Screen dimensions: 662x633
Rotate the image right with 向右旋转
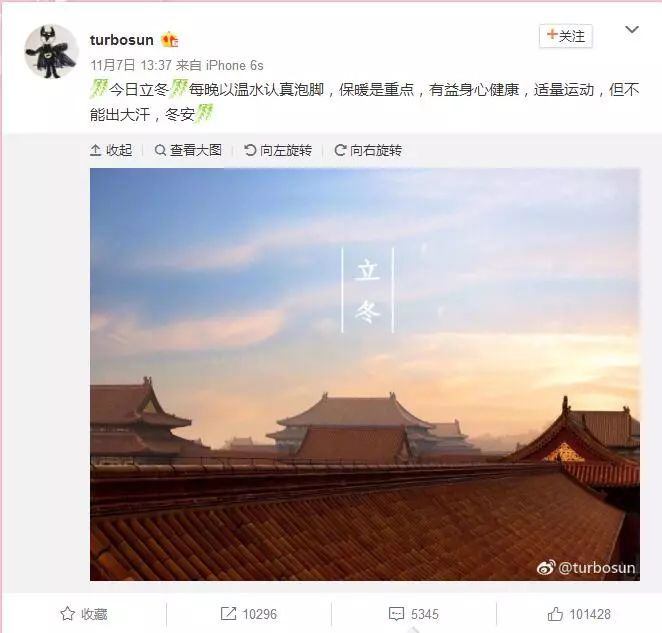368,150
